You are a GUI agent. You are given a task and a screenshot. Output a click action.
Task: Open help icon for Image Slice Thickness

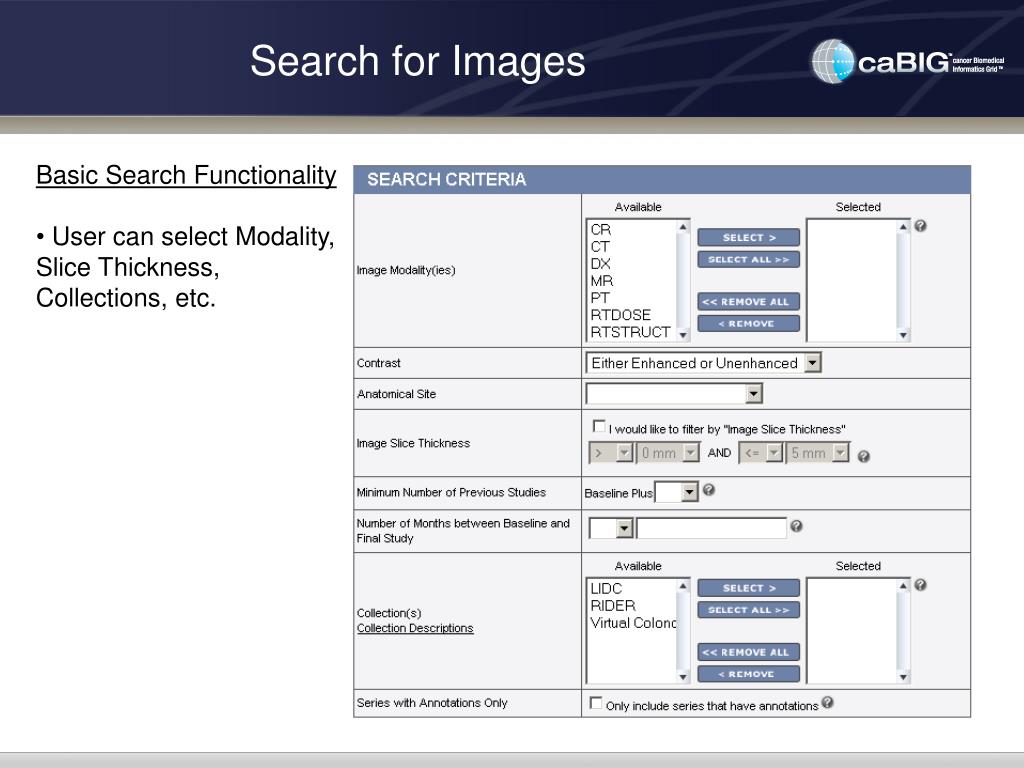tap(863, 456)
